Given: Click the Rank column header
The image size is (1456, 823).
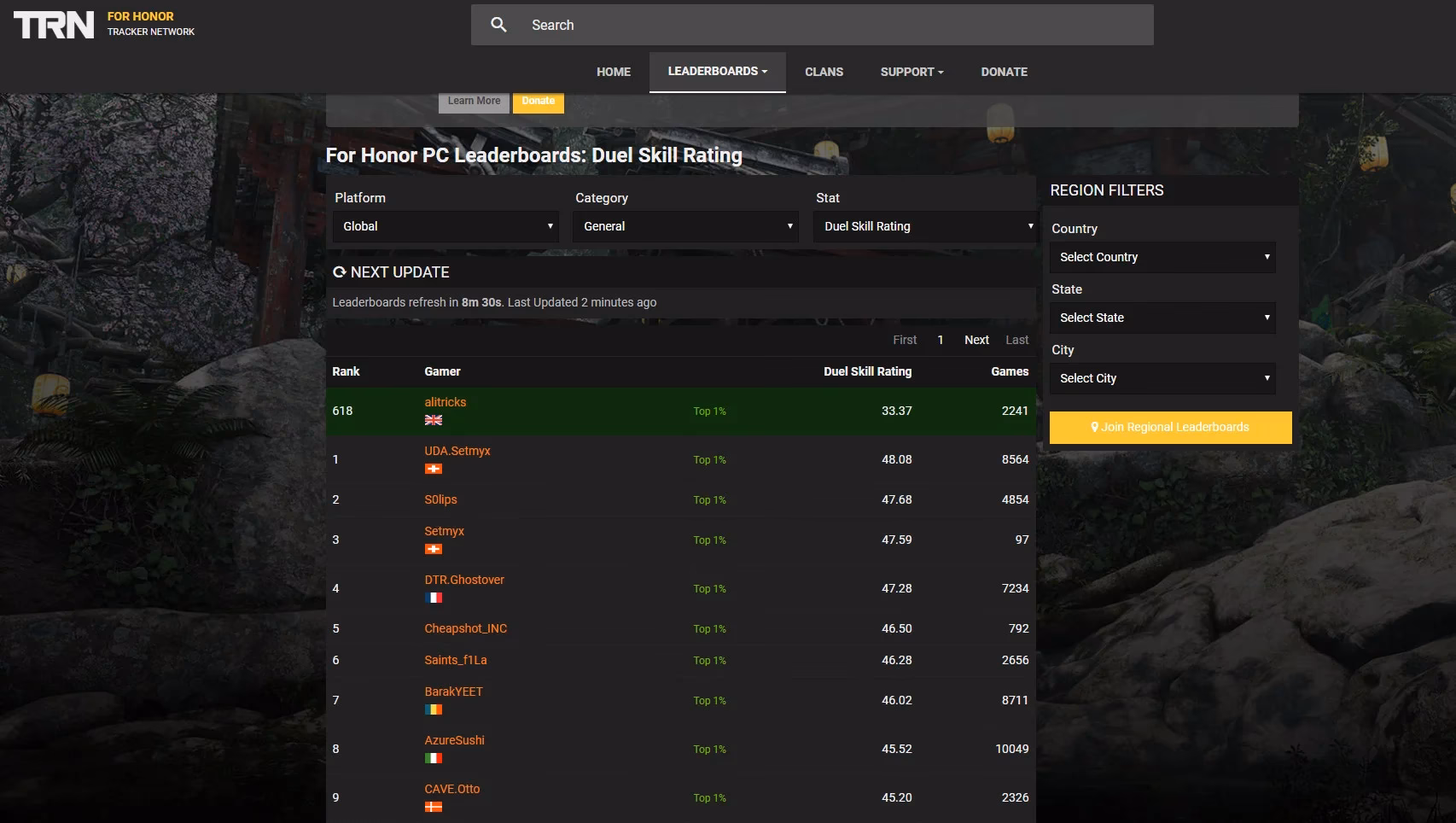Looking at the screenshot, I should [x=346, y=371].
